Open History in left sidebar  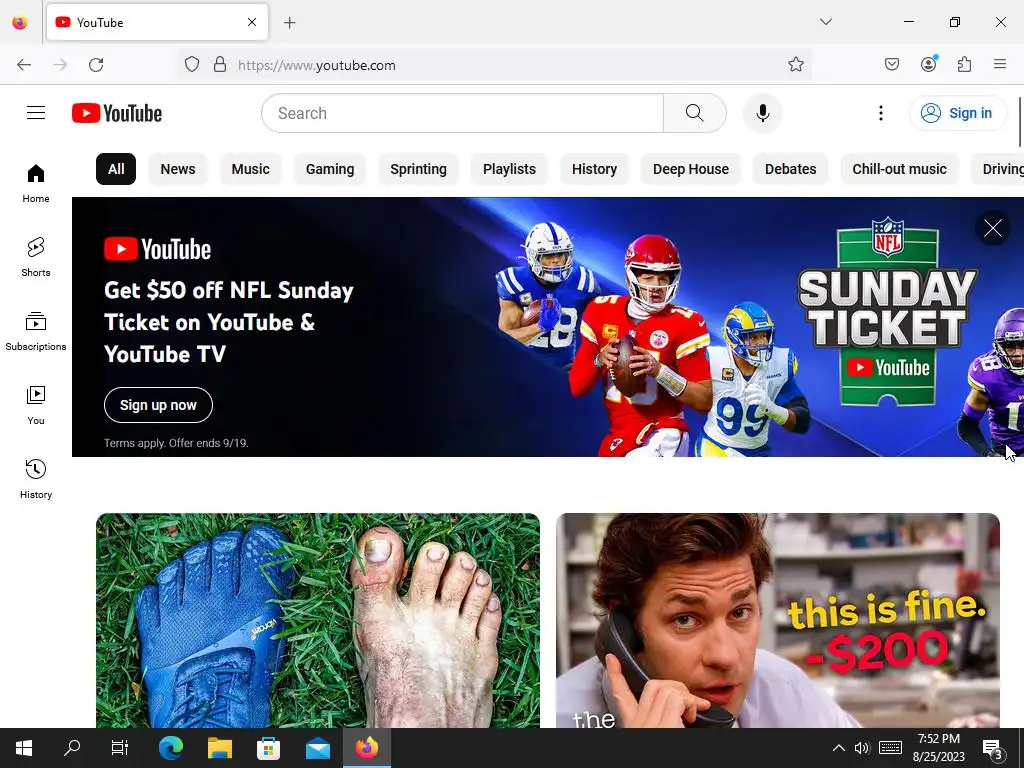pos(36,479)
